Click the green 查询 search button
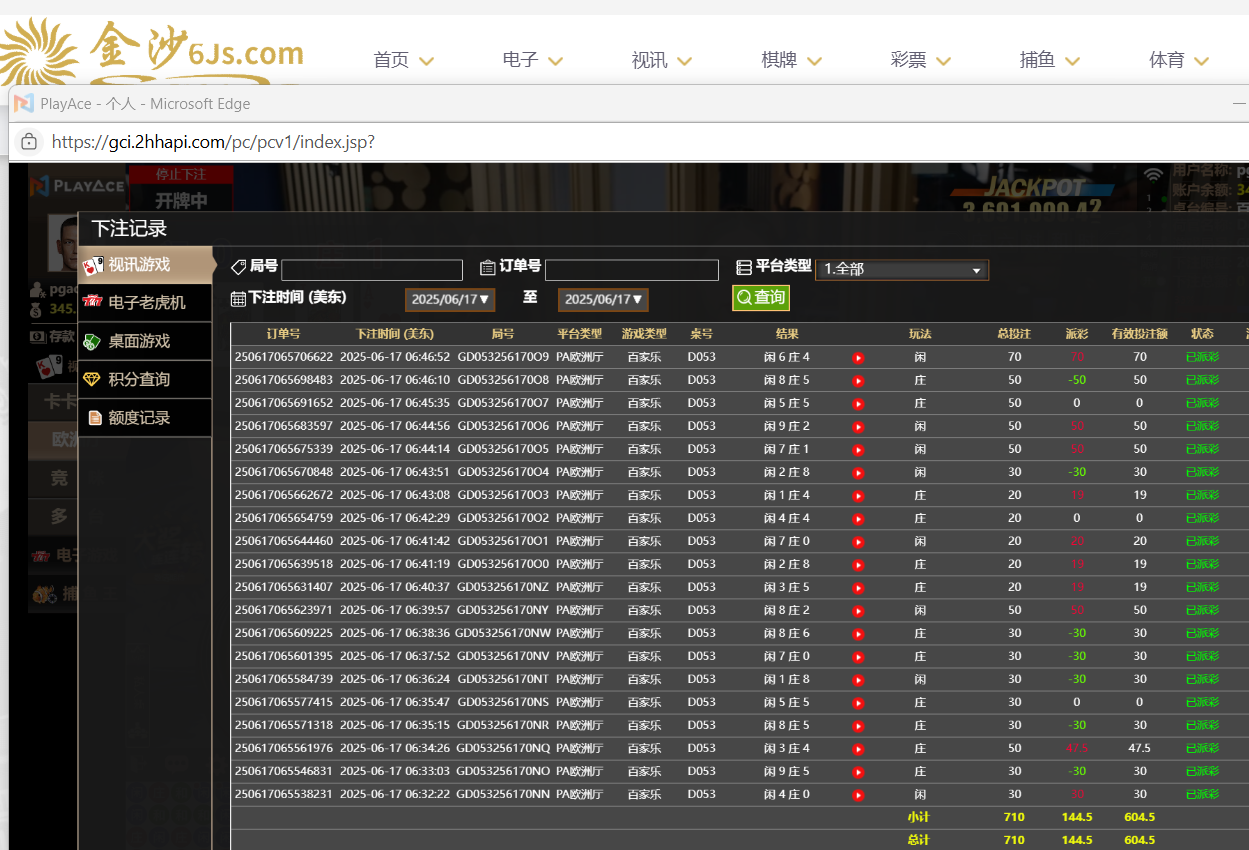The width and height of the screenshot is (1249, 850). (761, 298)
